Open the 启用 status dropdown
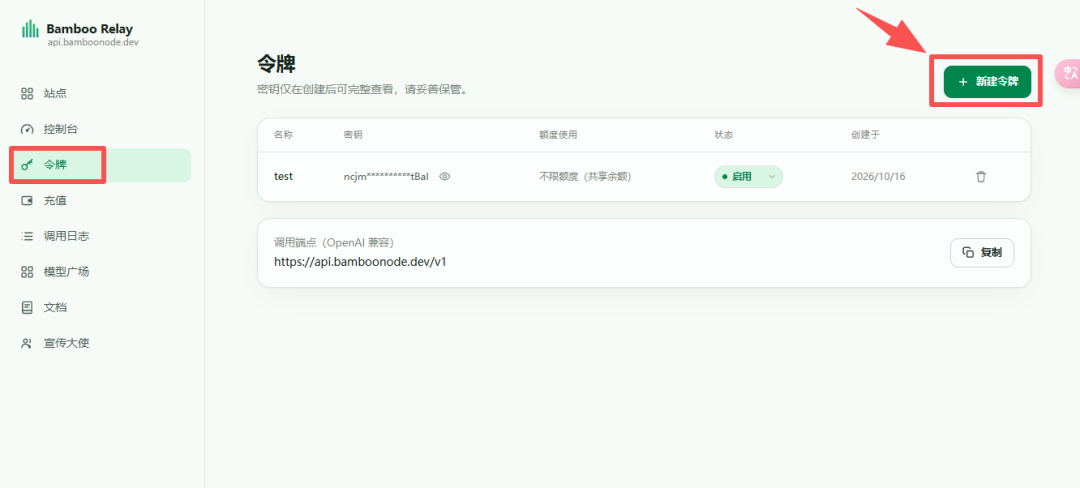Image resolution: width=1080 pixels, height=488 pixels. tap(748, 177)
